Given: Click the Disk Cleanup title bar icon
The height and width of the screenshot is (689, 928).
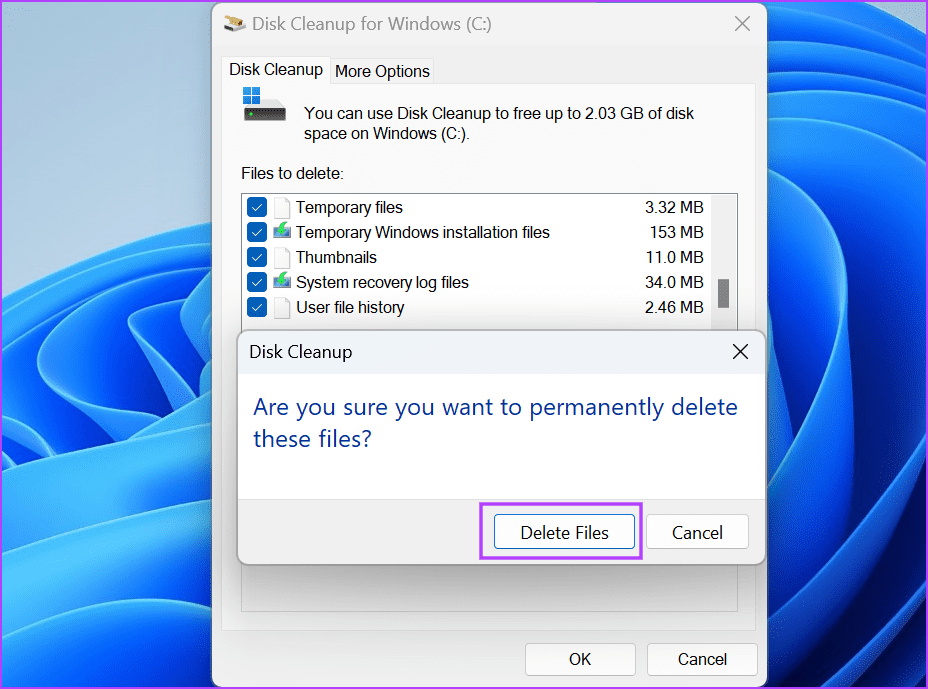Looking at the screenshot, I should (235, 24).
